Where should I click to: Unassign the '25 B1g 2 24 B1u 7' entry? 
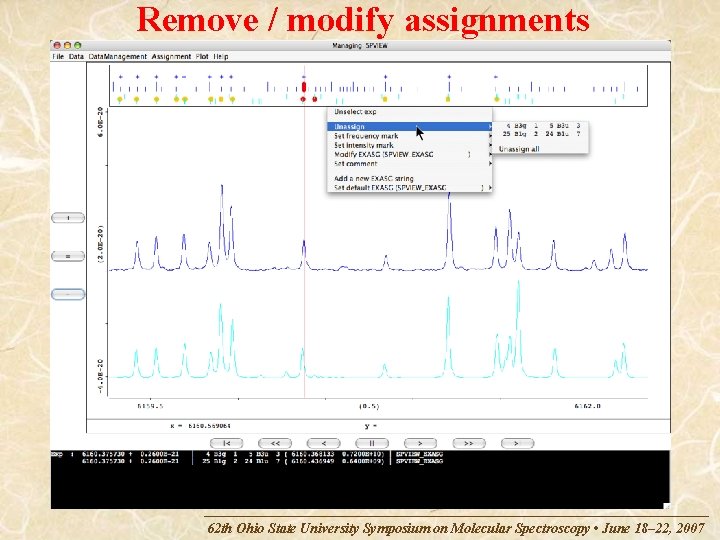[543, 134]
